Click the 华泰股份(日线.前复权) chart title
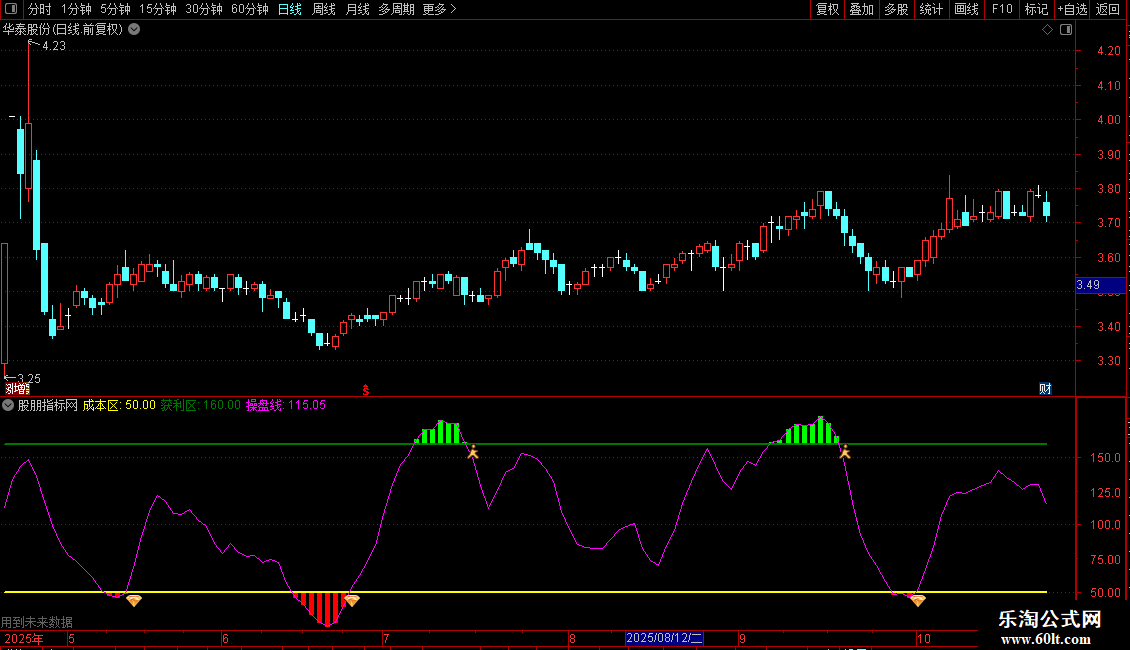This screenshot has width=1130, height=650. [x=63, y=30]
